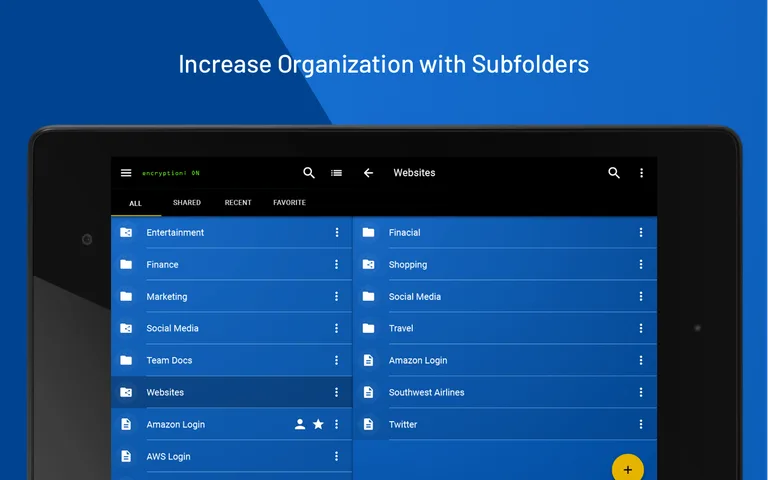Click the shared-user icon on Amazon Login
The width and height of the screenshot is (768, 480).
(x=299, y=424)
